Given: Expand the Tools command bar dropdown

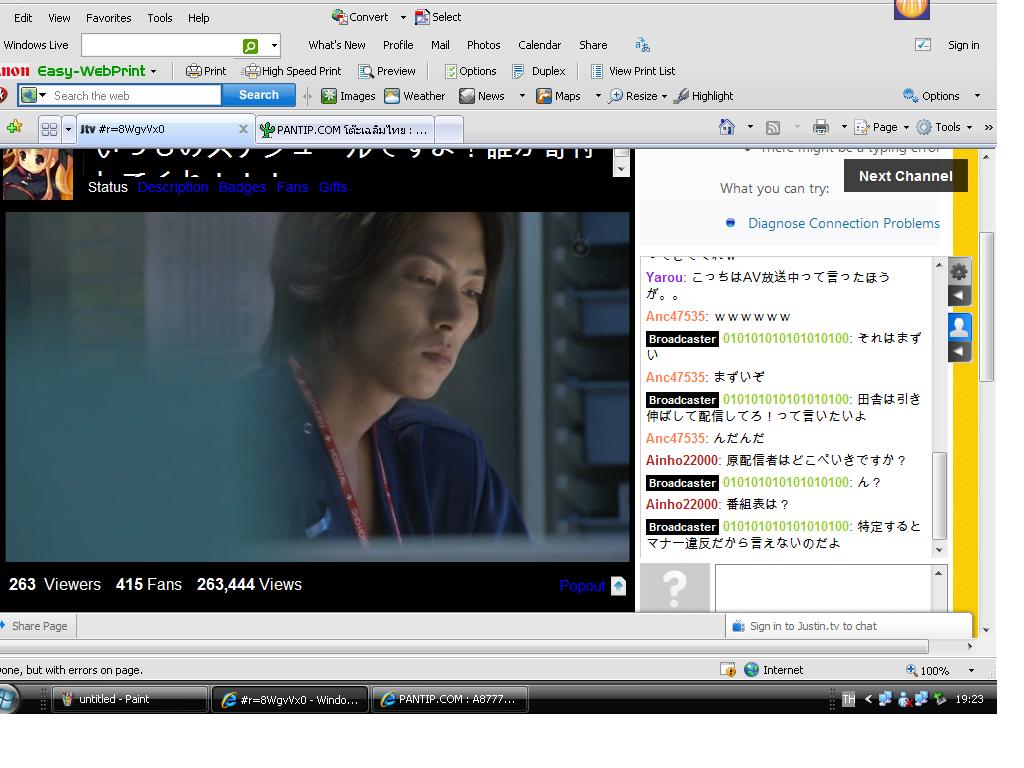Looking at the screenshot, I should pos(969,127).
